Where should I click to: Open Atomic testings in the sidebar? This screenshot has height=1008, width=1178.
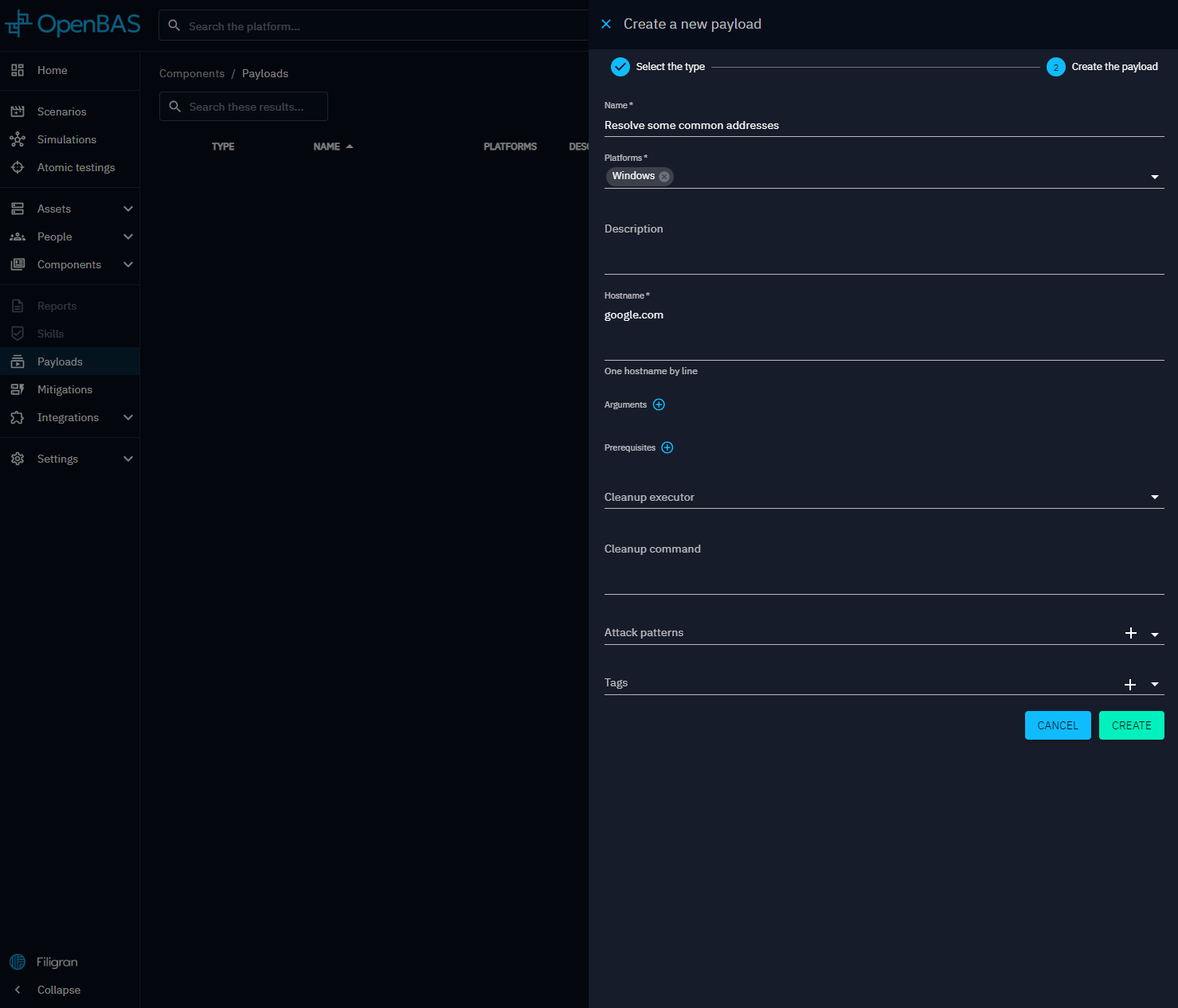pos(76,167)
